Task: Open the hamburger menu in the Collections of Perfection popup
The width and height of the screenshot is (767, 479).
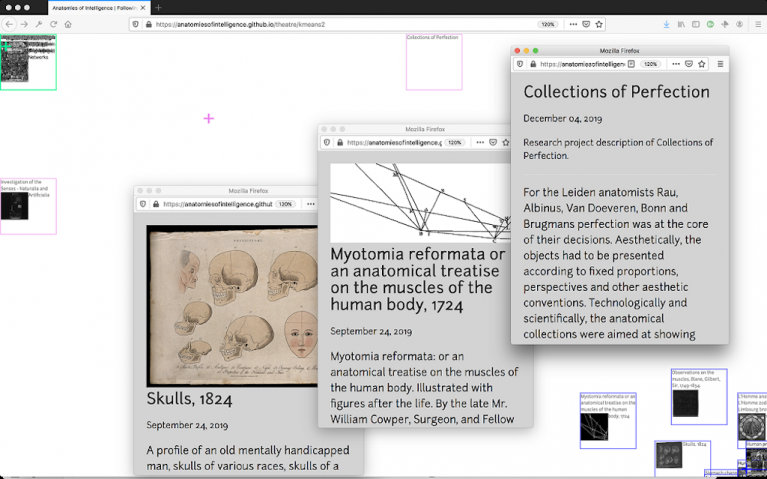Action: point(720,64)
